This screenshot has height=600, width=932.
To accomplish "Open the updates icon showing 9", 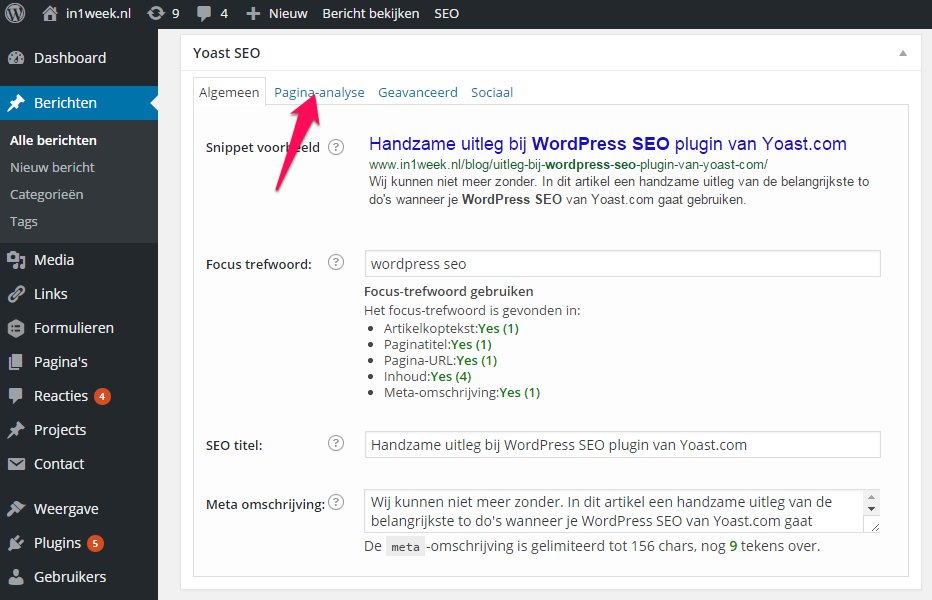I will coord(156,13).
